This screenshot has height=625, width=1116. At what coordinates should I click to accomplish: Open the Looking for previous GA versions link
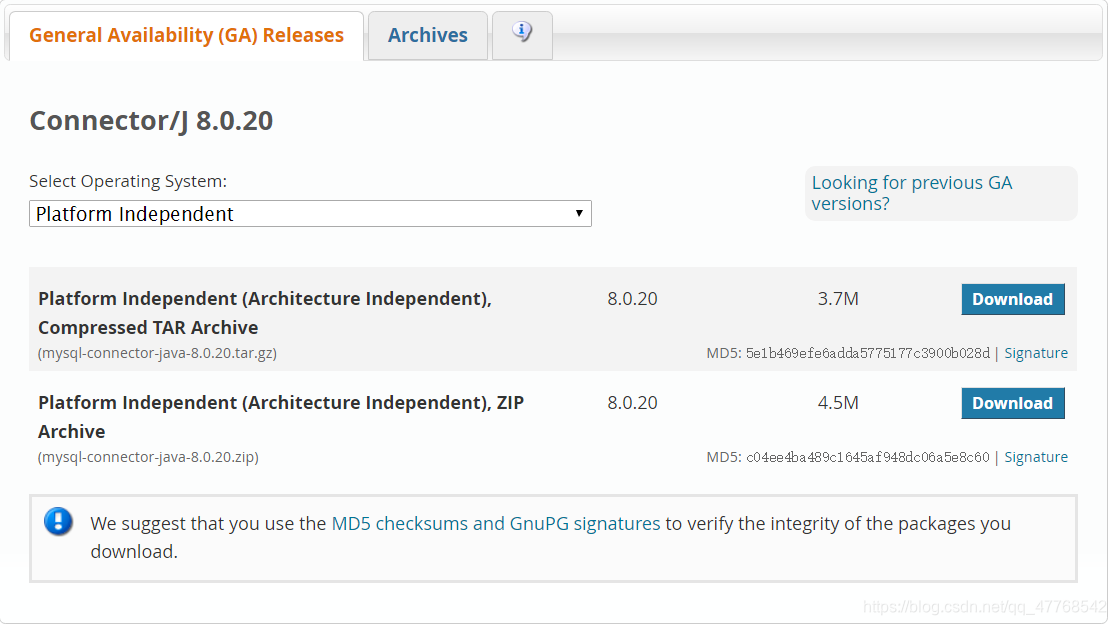[912, 193]
